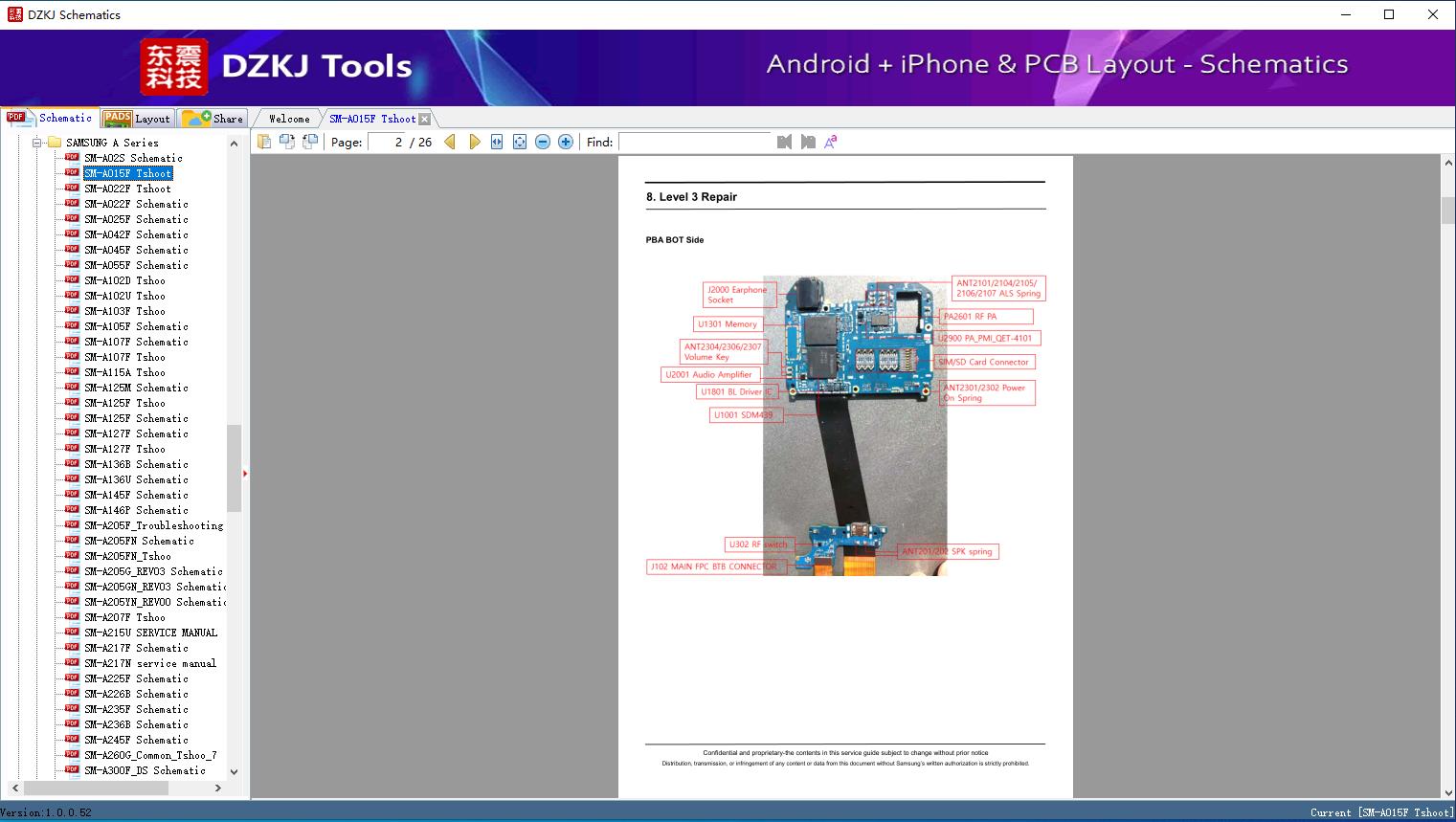Open SM-A102U Tshoo
1456x822 pixels.
pos(124,296)
